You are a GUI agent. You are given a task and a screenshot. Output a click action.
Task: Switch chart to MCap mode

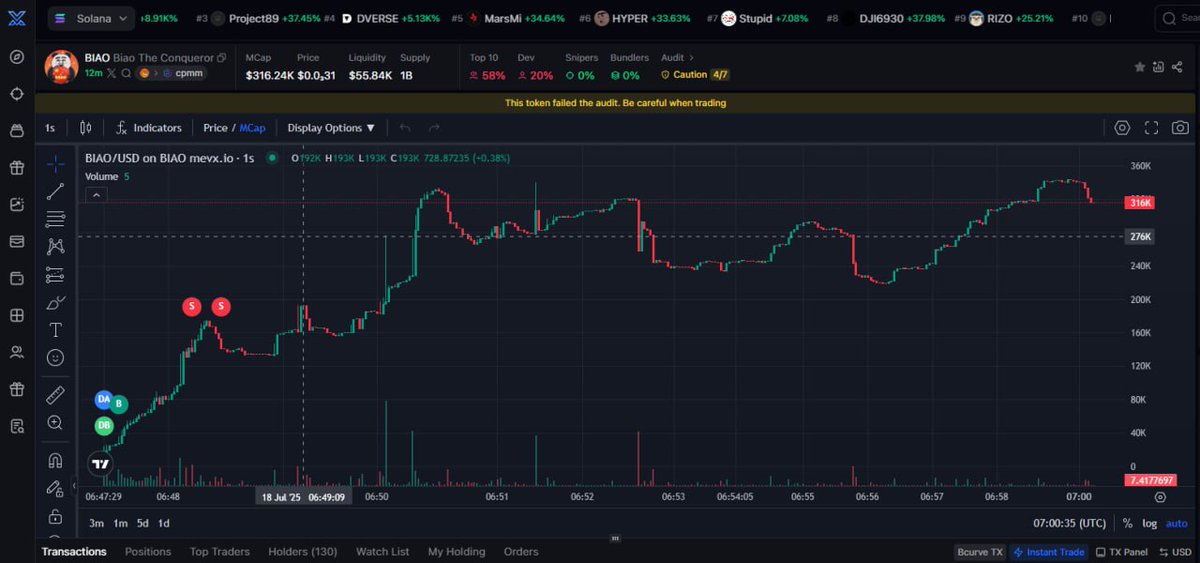click(252, 128)
